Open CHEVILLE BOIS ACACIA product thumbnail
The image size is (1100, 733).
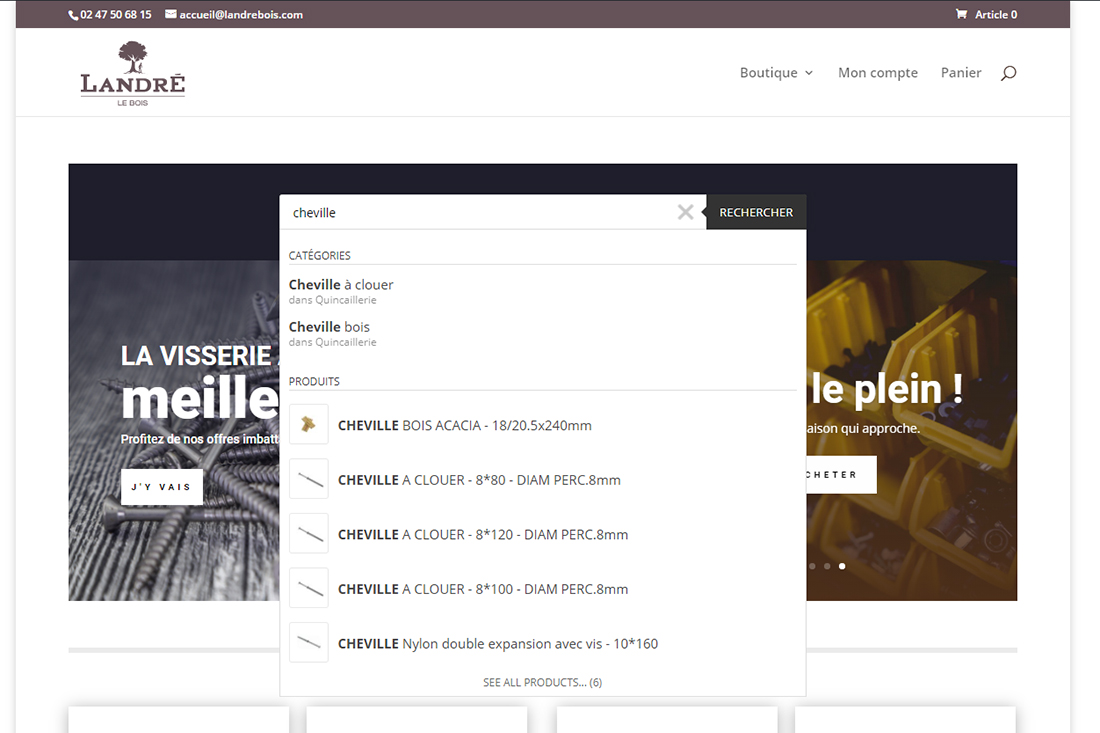coord(309,425)
